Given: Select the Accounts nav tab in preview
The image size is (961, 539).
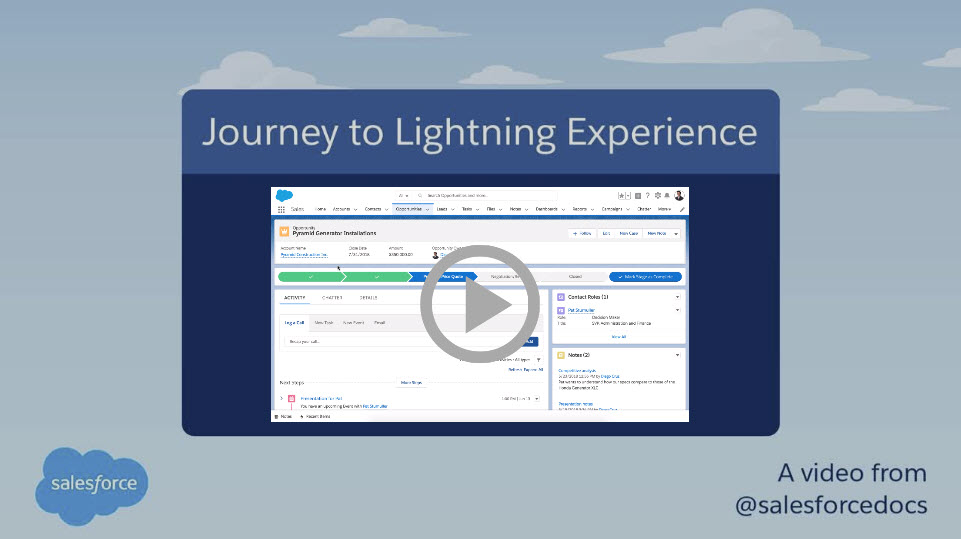Looking at the screenshot, I should (341, 209).
